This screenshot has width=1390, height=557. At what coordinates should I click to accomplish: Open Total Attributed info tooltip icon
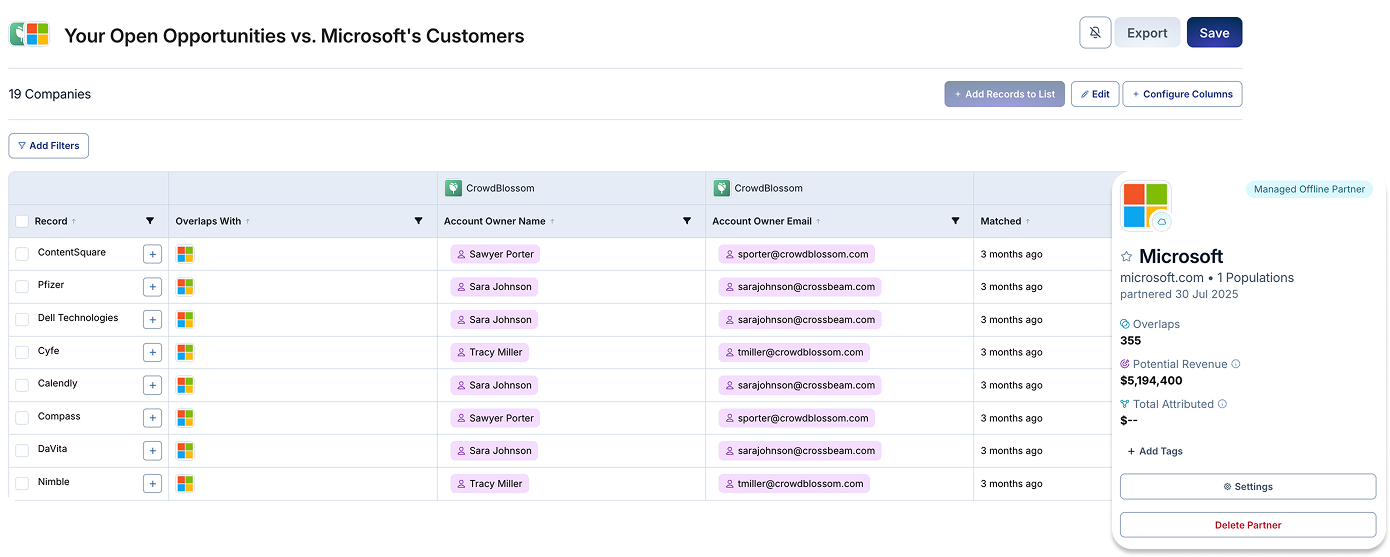pyautogui.click(x=1223, y=404)
